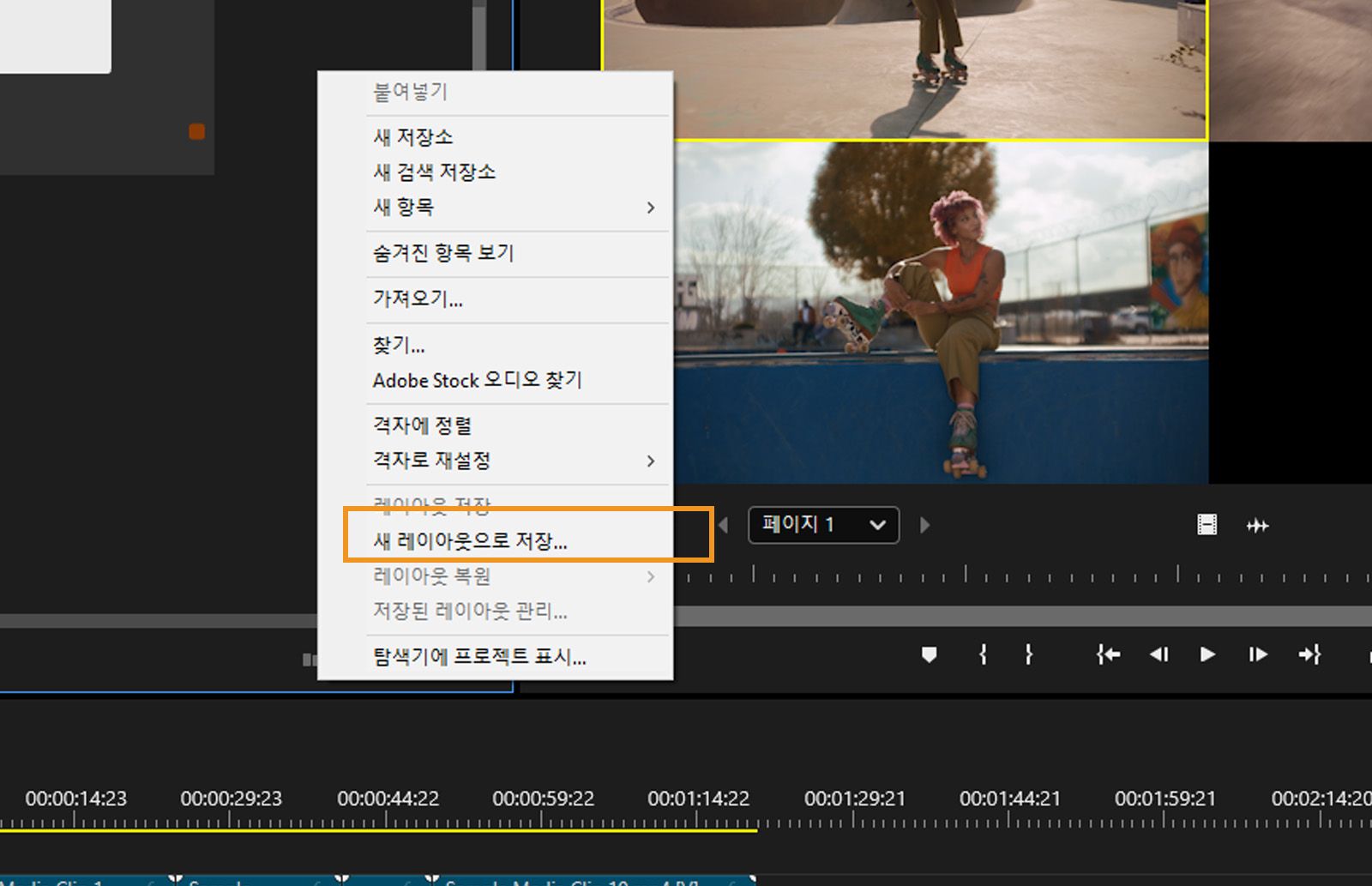Choose '가져오기...' to import media
This screenshot has height=886, width=1372.
(x=418, y=299)
